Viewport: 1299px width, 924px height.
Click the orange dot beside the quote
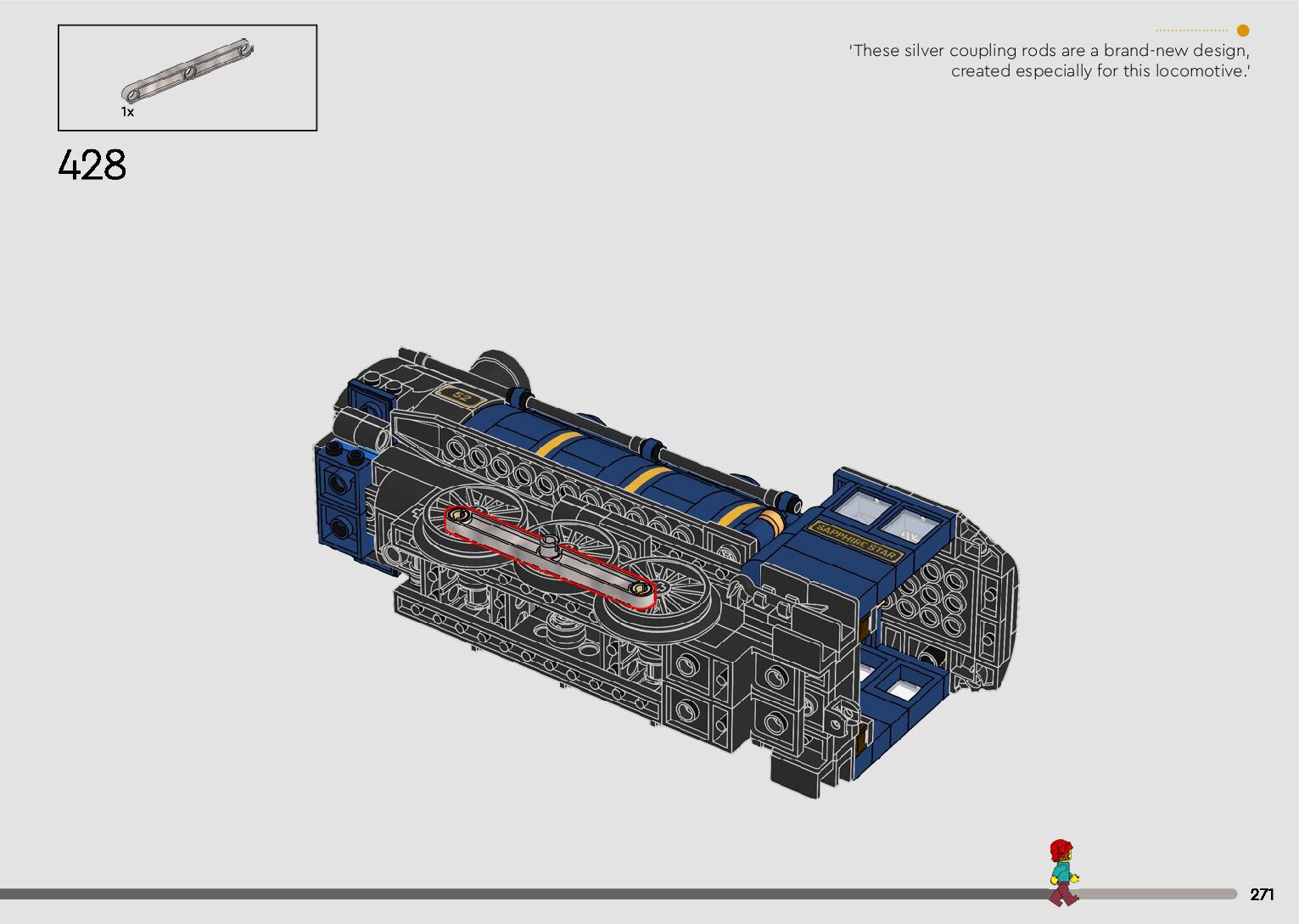click(x=1243, y=31)
